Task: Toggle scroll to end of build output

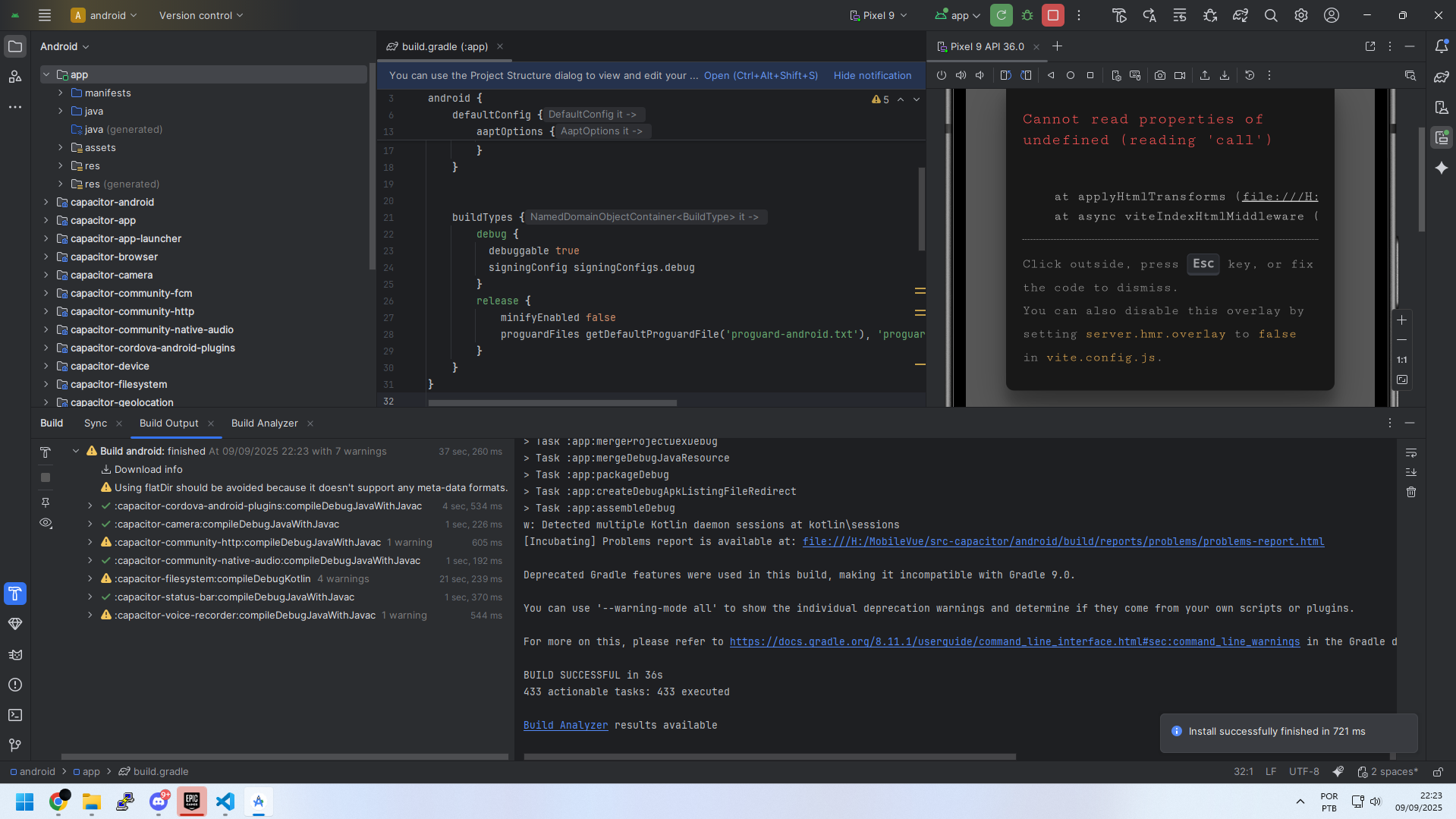Action: click(1411, 472)
